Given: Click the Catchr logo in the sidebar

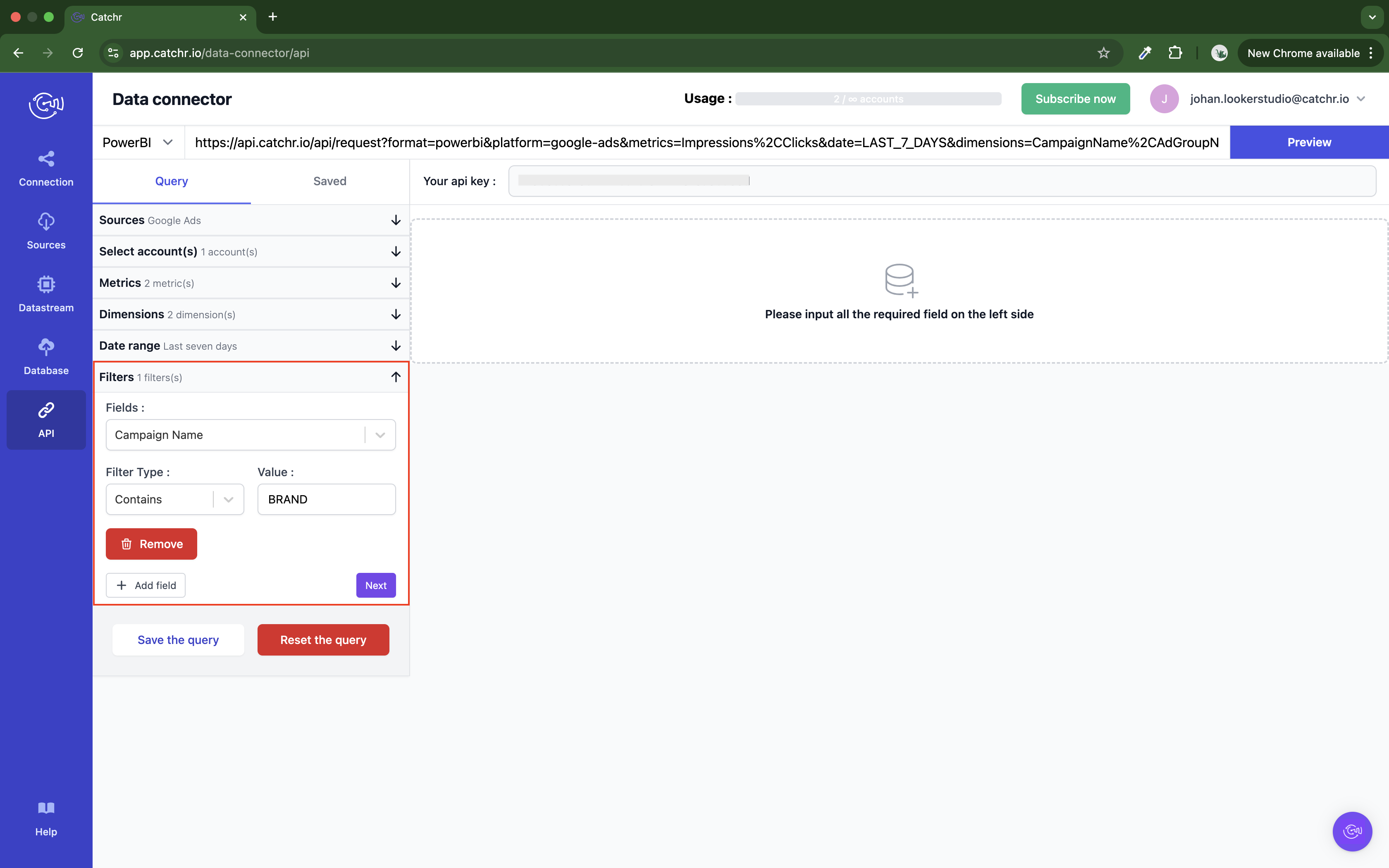Looking at the screenshot, I should tap(46, 105).
